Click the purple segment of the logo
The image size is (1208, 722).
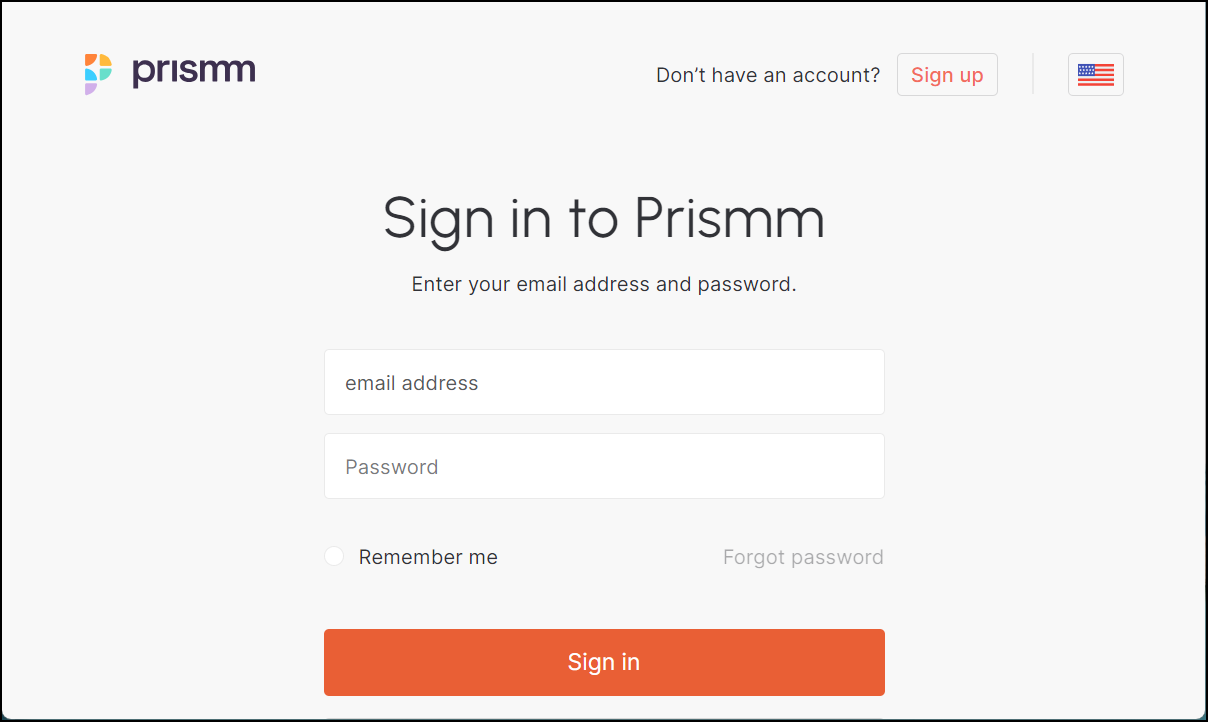coord(90,88)
